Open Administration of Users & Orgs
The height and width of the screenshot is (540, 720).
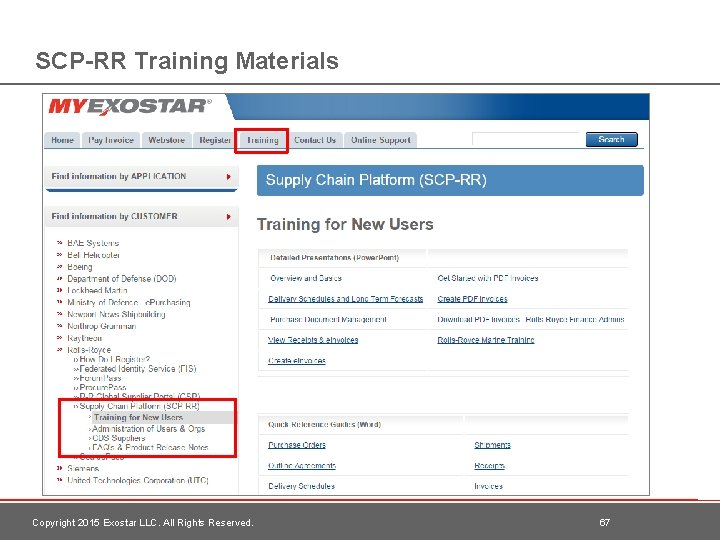(148, 429)
